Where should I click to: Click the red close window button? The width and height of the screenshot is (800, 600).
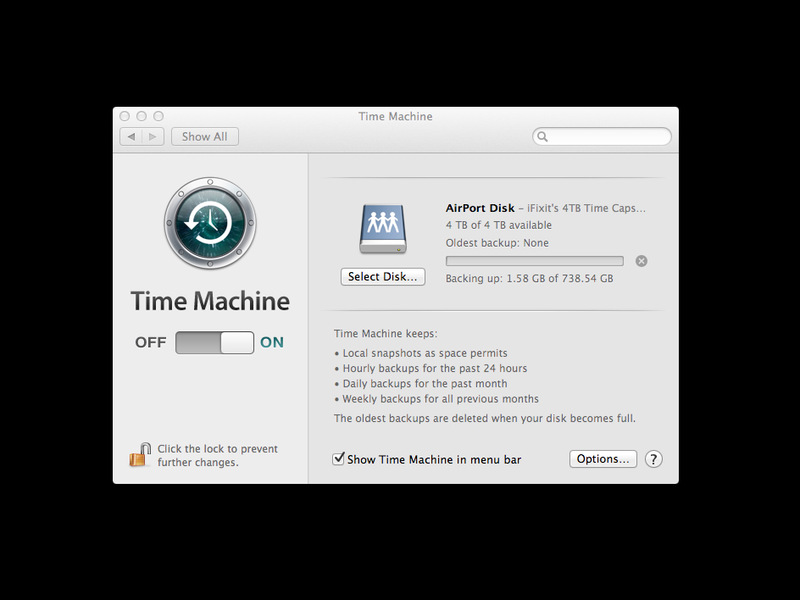(124, 116)
